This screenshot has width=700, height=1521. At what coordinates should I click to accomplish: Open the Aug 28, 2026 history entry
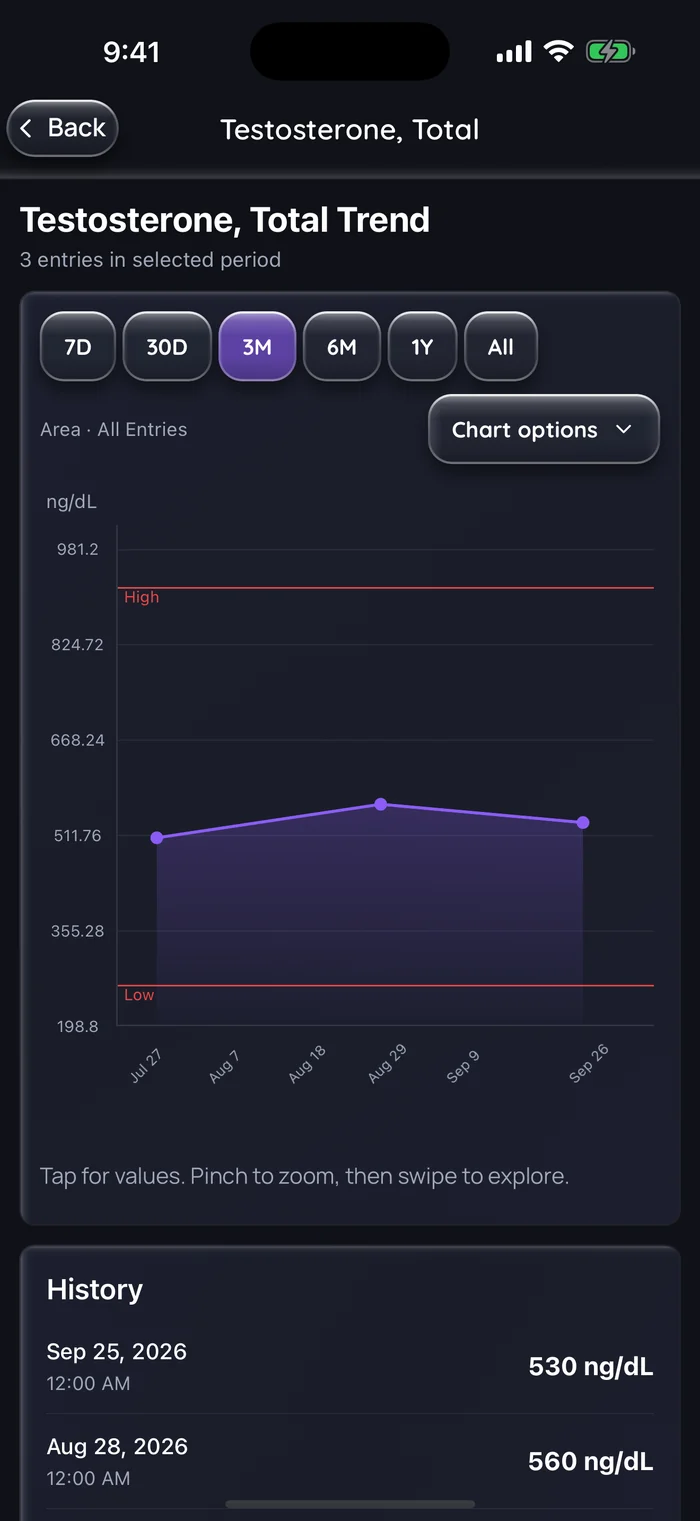[x=350, y=1461]
